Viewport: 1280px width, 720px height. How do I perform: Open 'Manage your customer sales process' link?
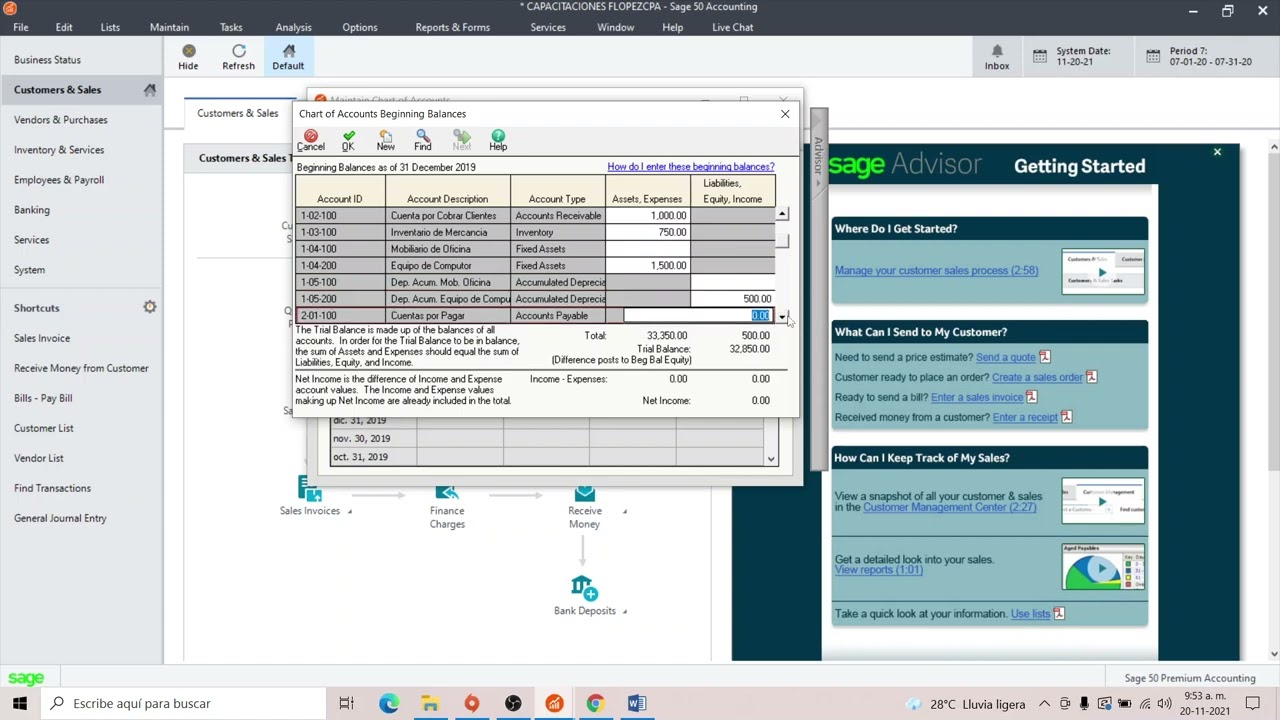[936, 270]
